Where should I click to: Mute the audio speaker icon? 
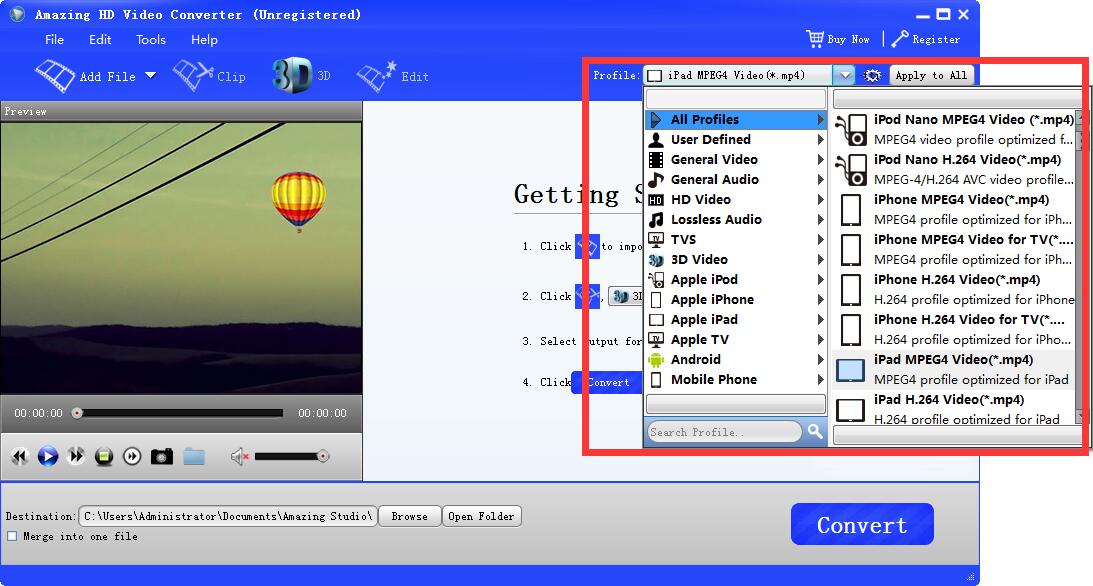coord(239,456)
